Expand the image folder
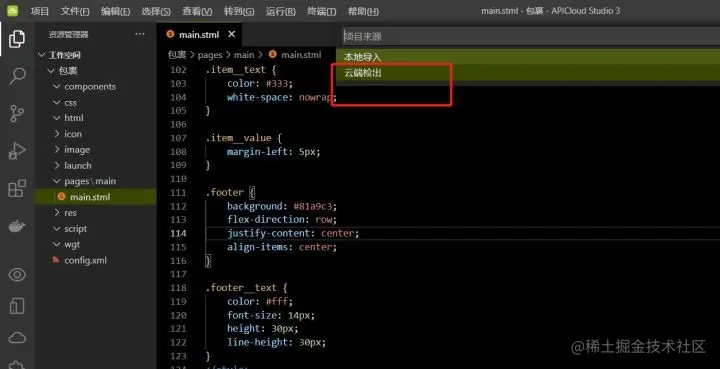The width and height of the screenshot is (720, 369). 56,150
